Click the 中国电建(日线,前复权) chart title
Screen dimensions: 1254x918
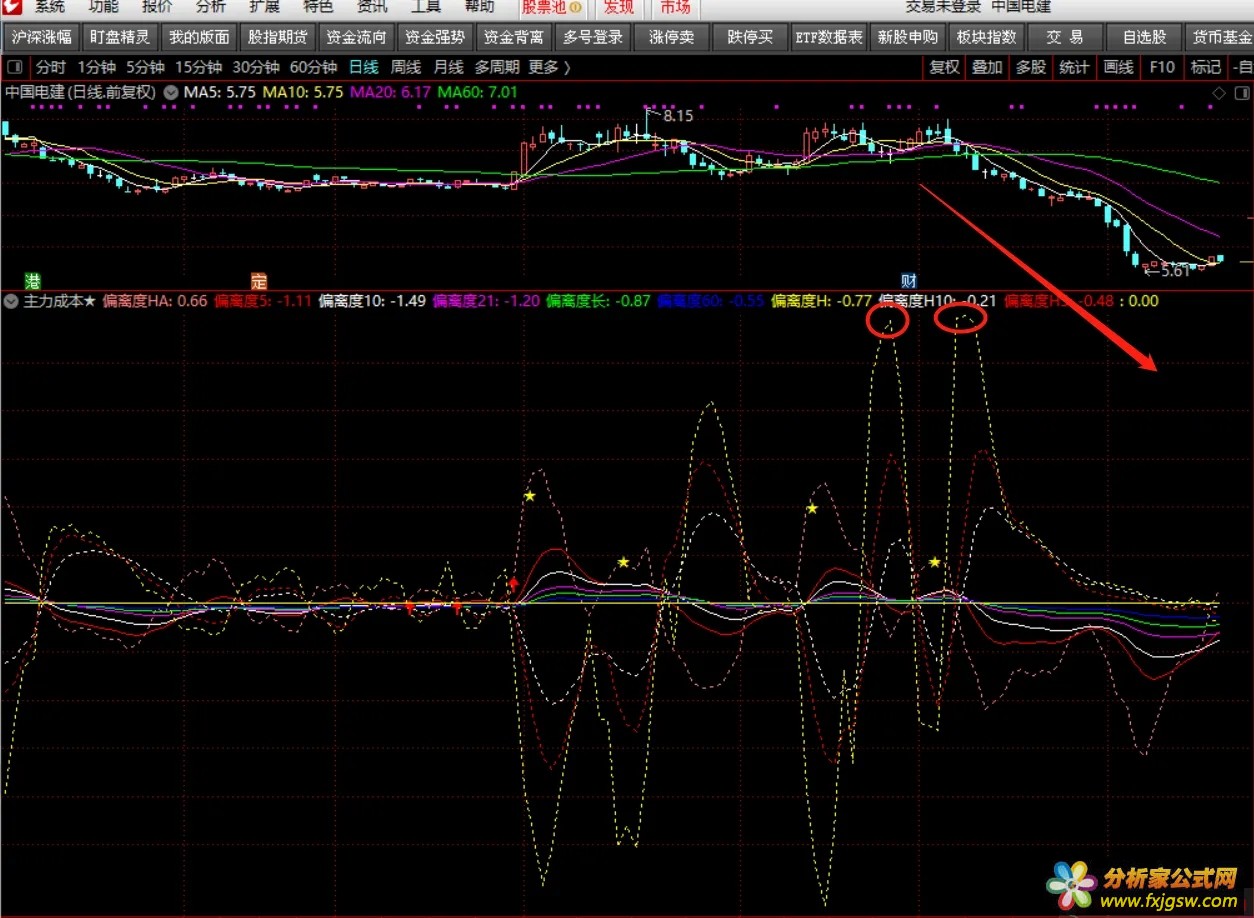[x=80, y=91]
